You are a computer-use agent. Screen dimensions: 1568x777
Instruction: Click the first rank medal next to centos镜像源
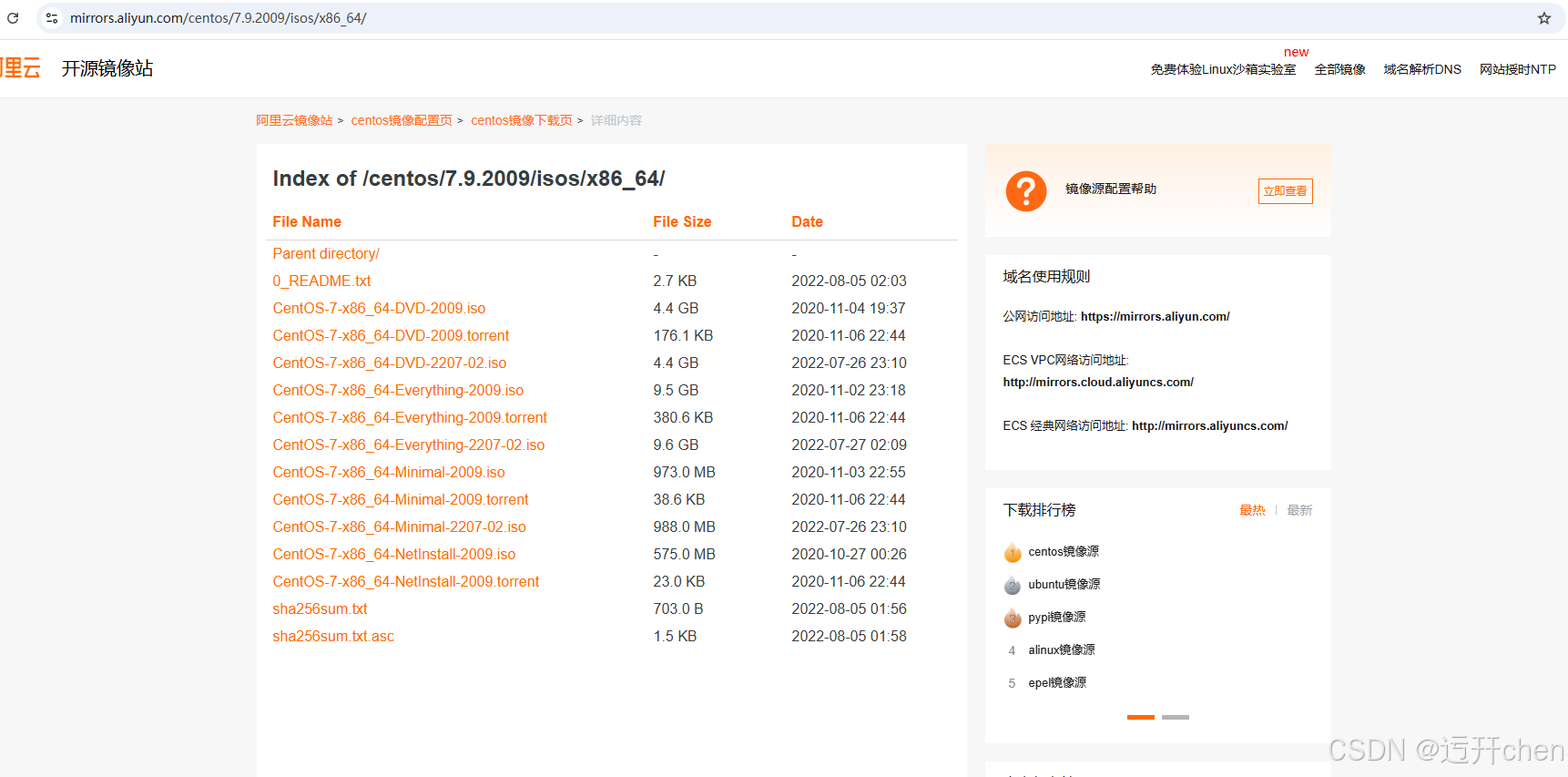pos(1013,553)
